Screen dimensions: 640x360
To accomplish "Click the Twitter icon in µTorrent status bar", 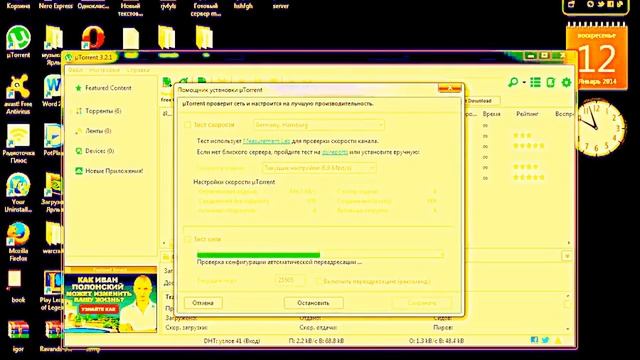I will tap(545, 340).
